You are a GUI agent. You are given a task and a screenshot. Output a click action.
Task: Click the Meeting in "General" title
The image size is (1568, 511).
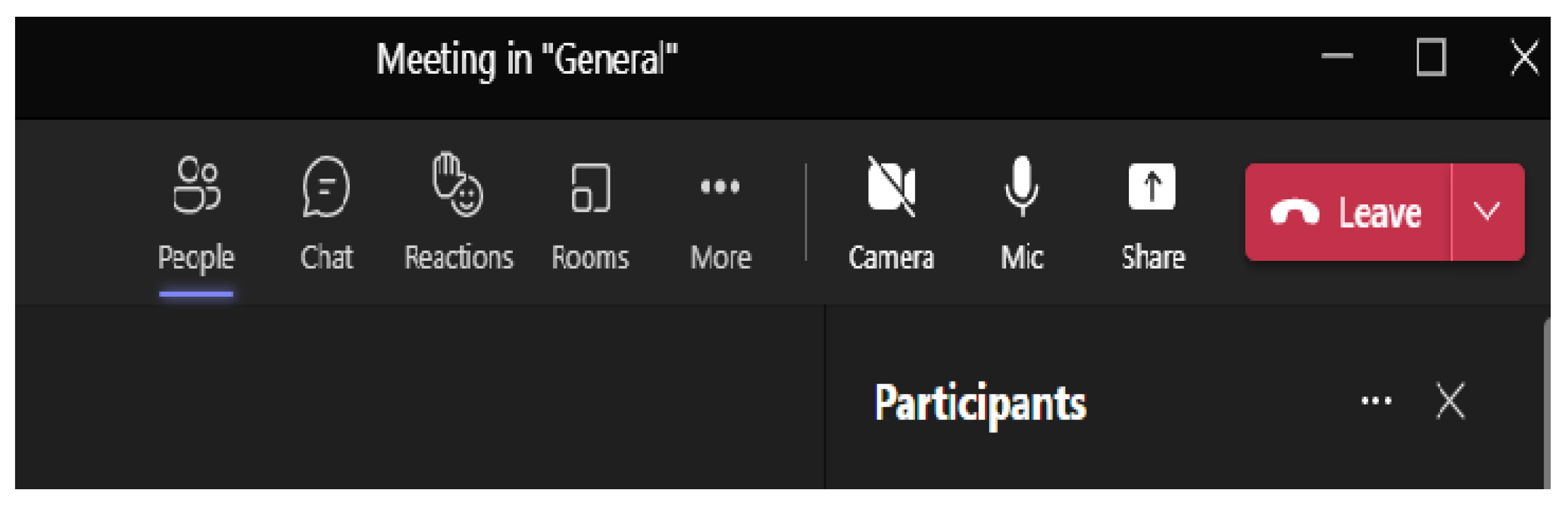coord(527,60)
